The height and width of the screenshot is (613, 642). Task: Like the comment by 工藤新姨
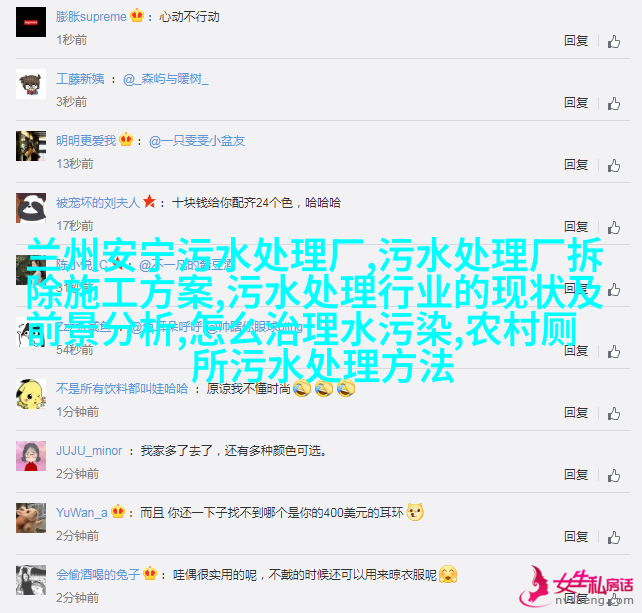(613, 103)
